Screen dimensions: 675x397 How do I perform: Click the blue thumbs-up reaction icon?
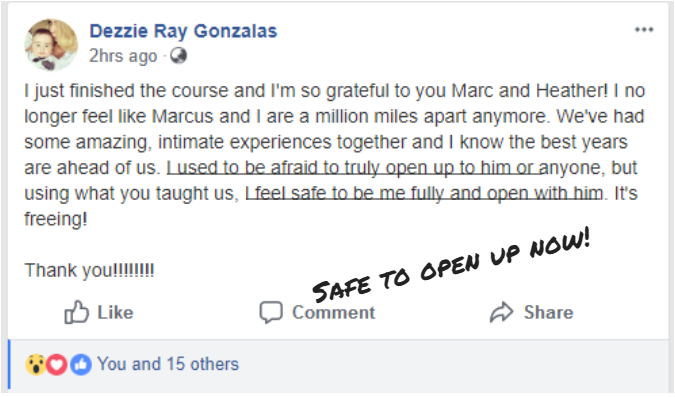point(81,365)
